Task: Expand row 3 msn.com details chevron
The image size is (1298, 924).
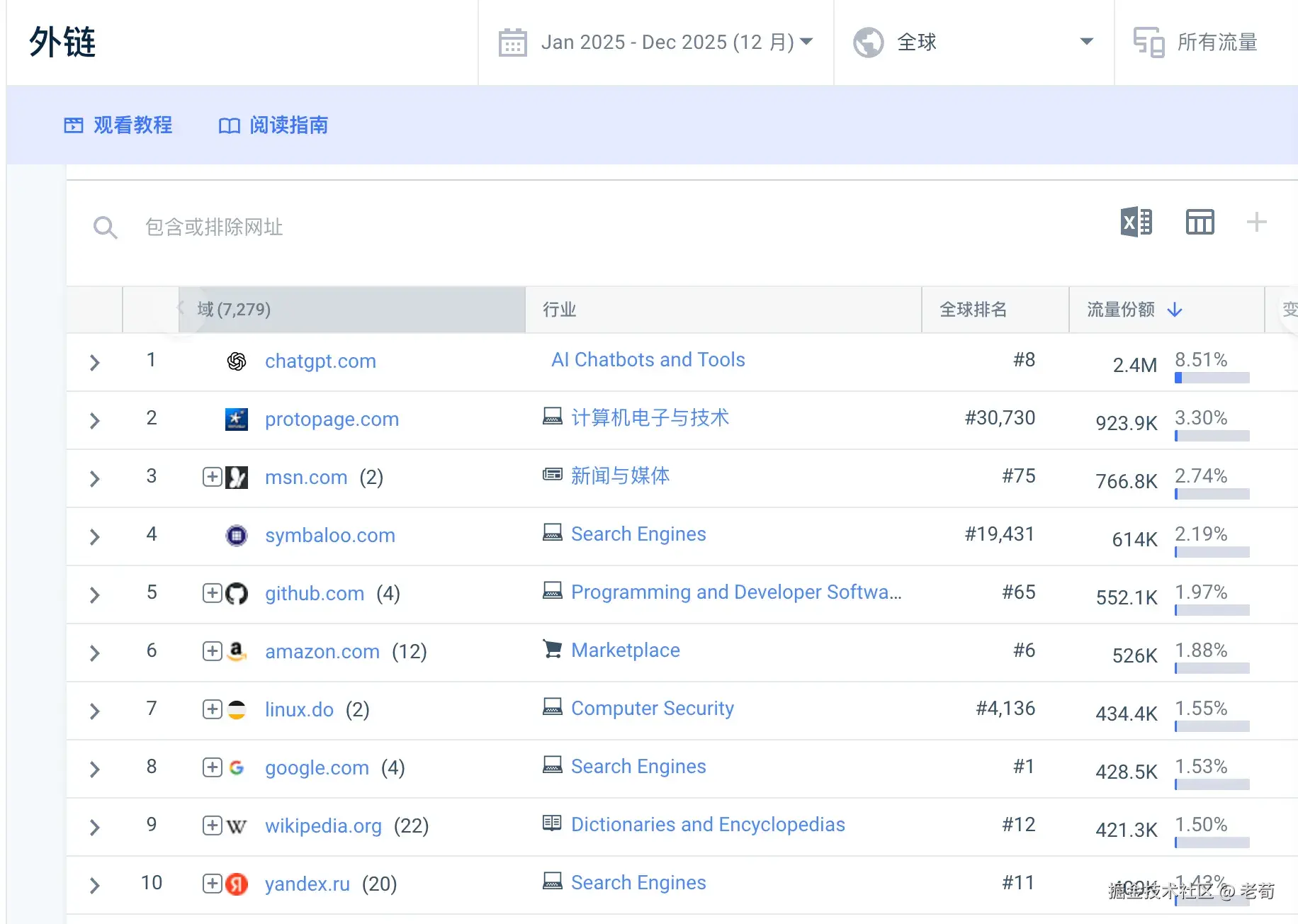Action: coord(95,479)
